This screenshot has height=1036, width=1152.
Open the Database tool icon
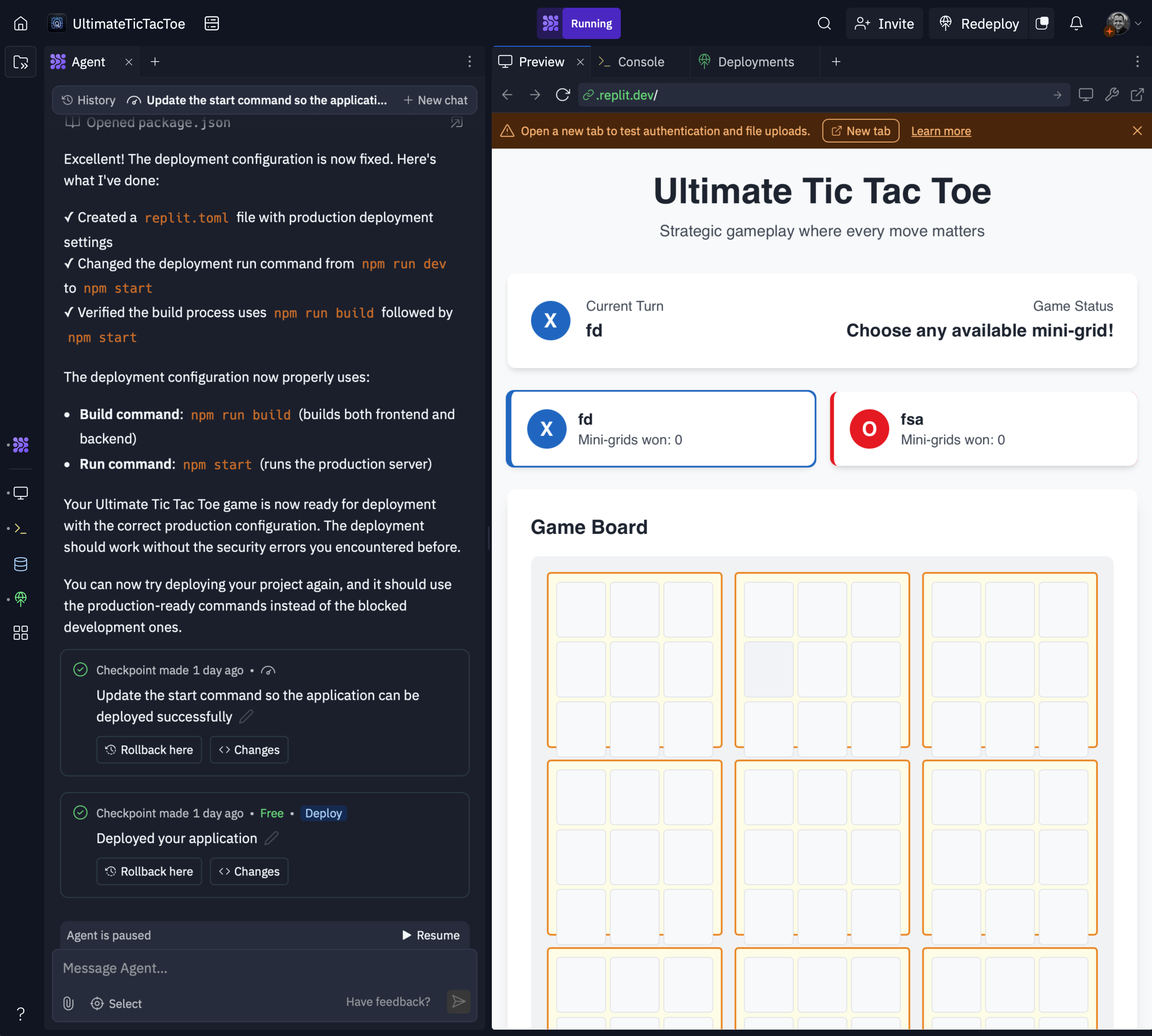tap(21, 564)
